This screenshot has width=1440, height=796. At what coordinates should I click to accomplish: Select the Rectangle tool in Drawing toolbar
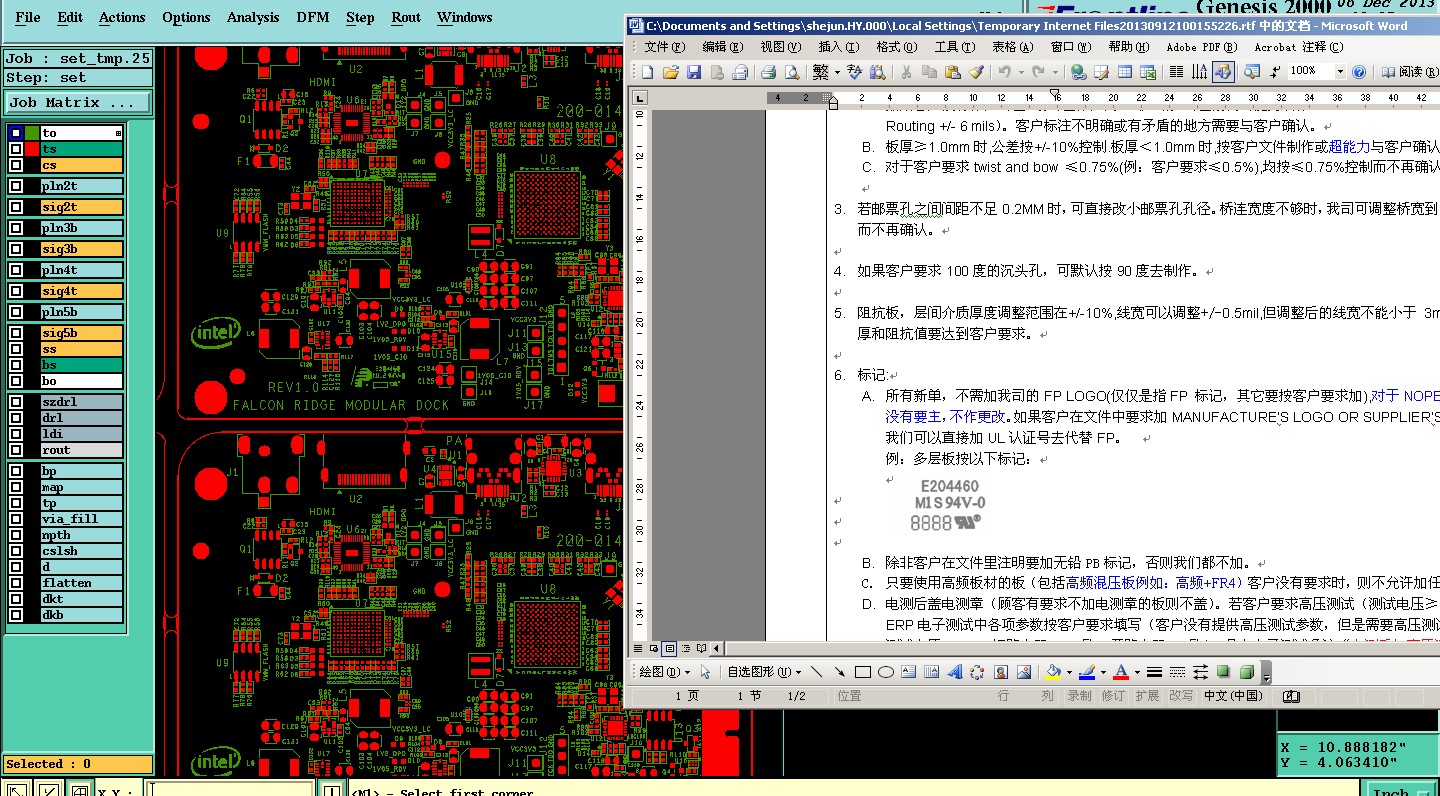pos(863,672)
